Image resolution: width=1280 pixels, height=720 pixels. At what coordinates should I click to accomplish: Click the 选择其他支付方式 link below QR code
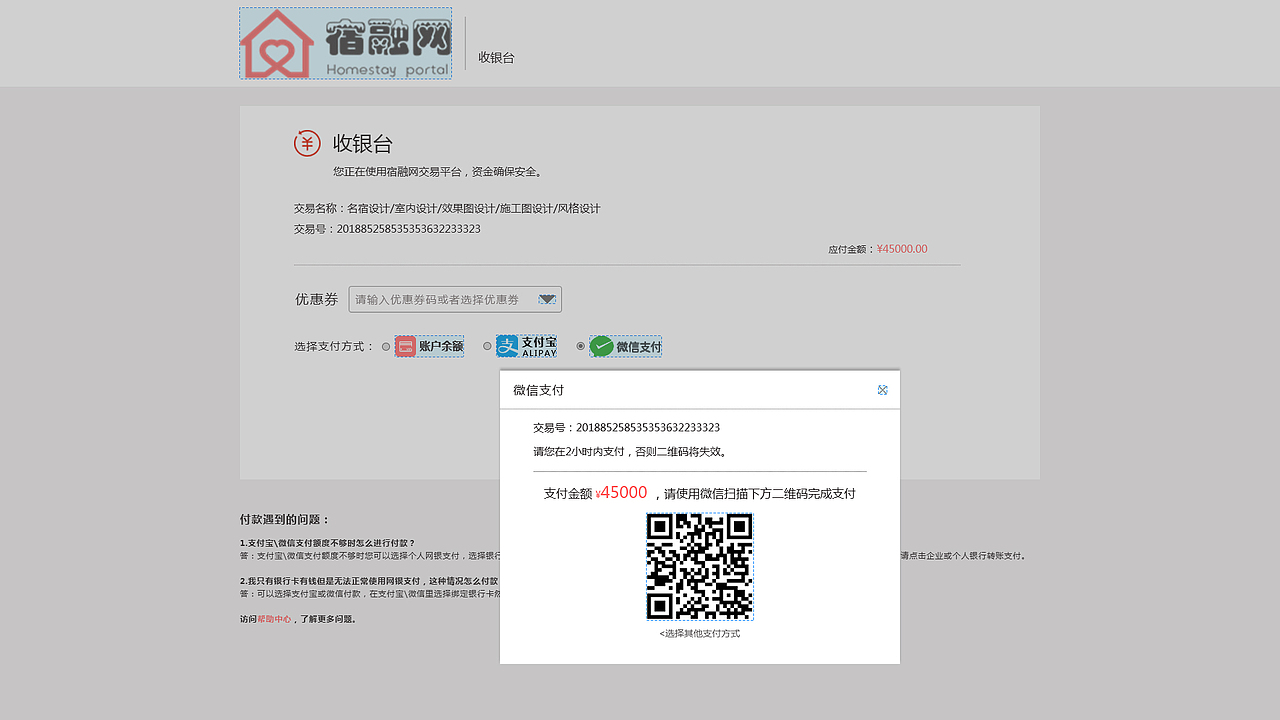coord(699,632)
